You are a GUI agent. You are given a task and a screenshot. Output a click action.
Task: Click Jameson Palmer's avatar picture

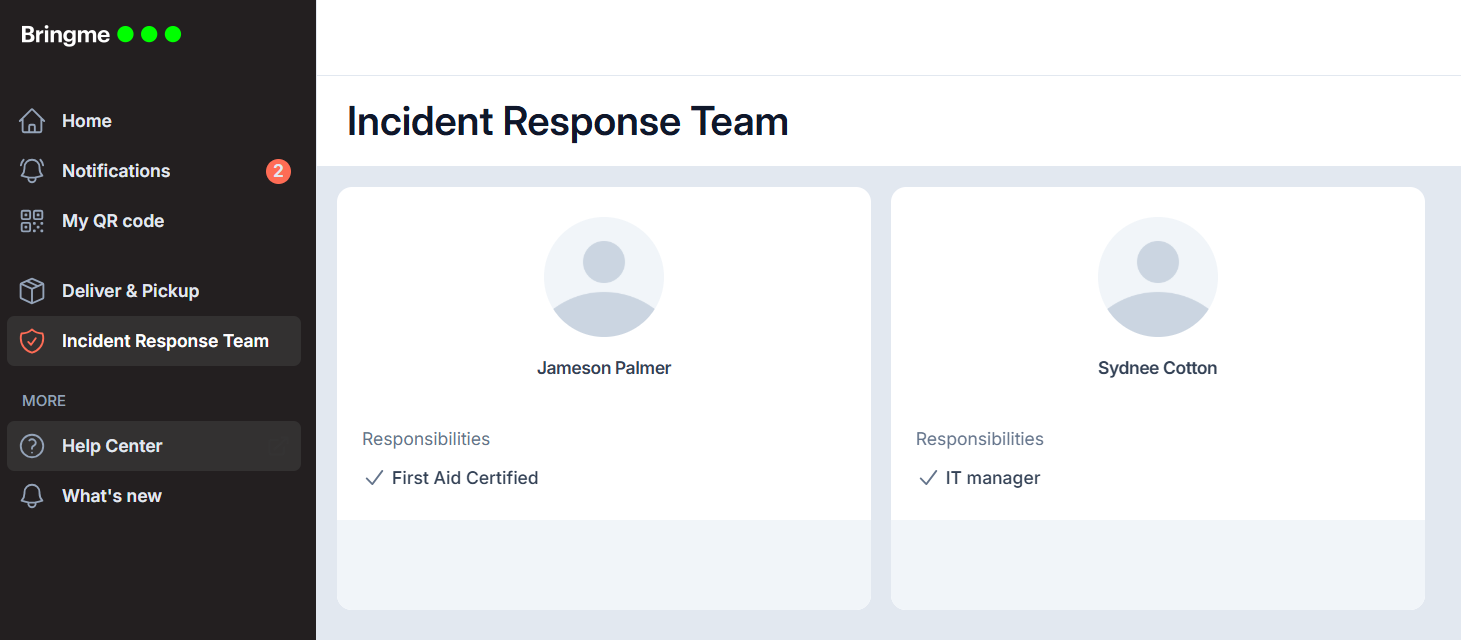pos(604,277)
